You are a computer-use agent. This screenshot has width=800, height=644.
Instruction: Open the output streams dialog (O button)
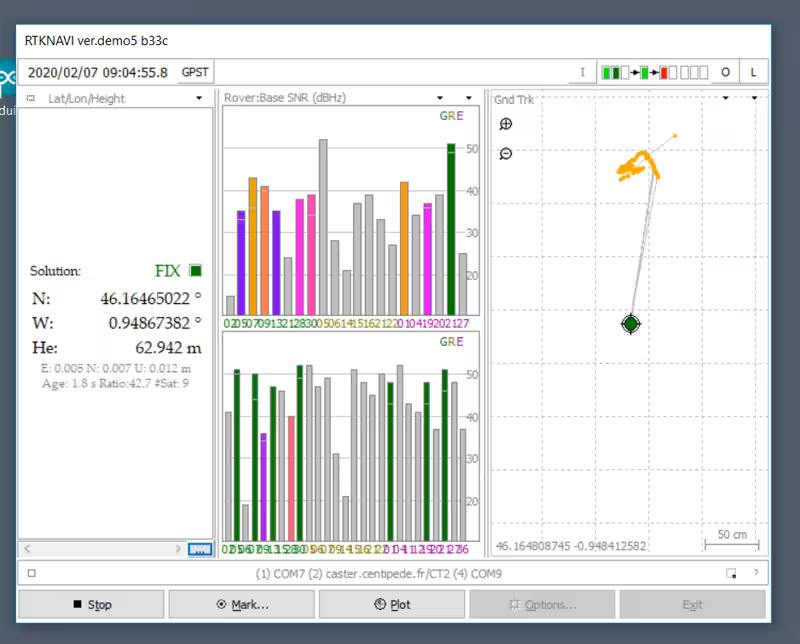(725, 73)
